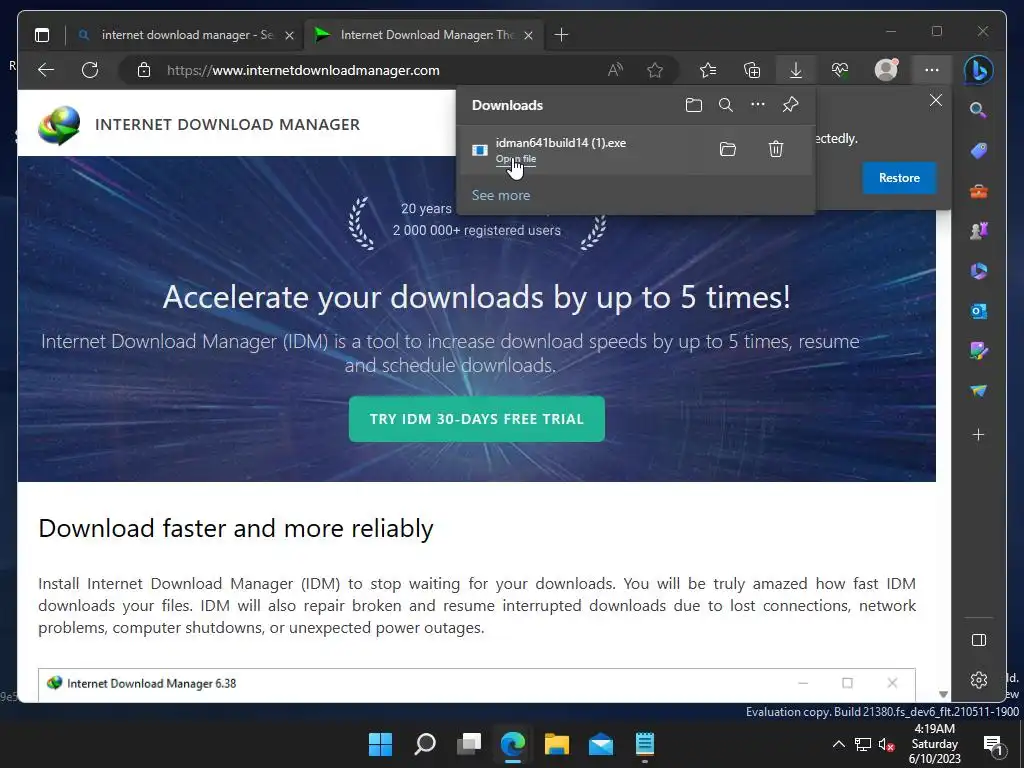The height and width of the screenshot is (768, 1024).
Task: Open a new tab with plus button
Action: tap(561, 35)
